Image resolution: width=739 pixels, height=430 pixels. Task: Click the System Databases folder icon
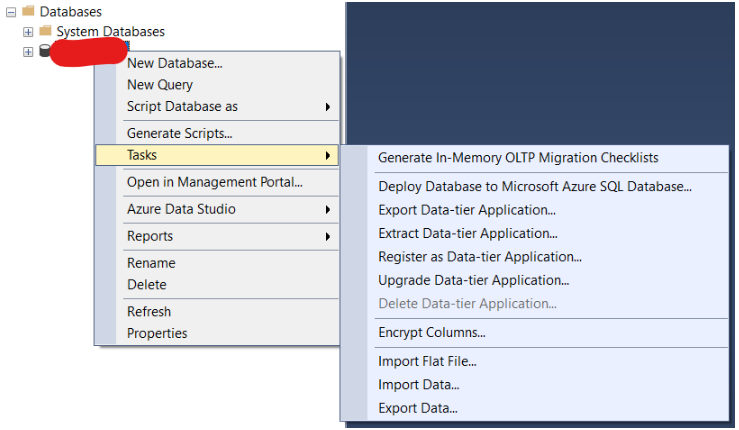click(x=45, y=31)
